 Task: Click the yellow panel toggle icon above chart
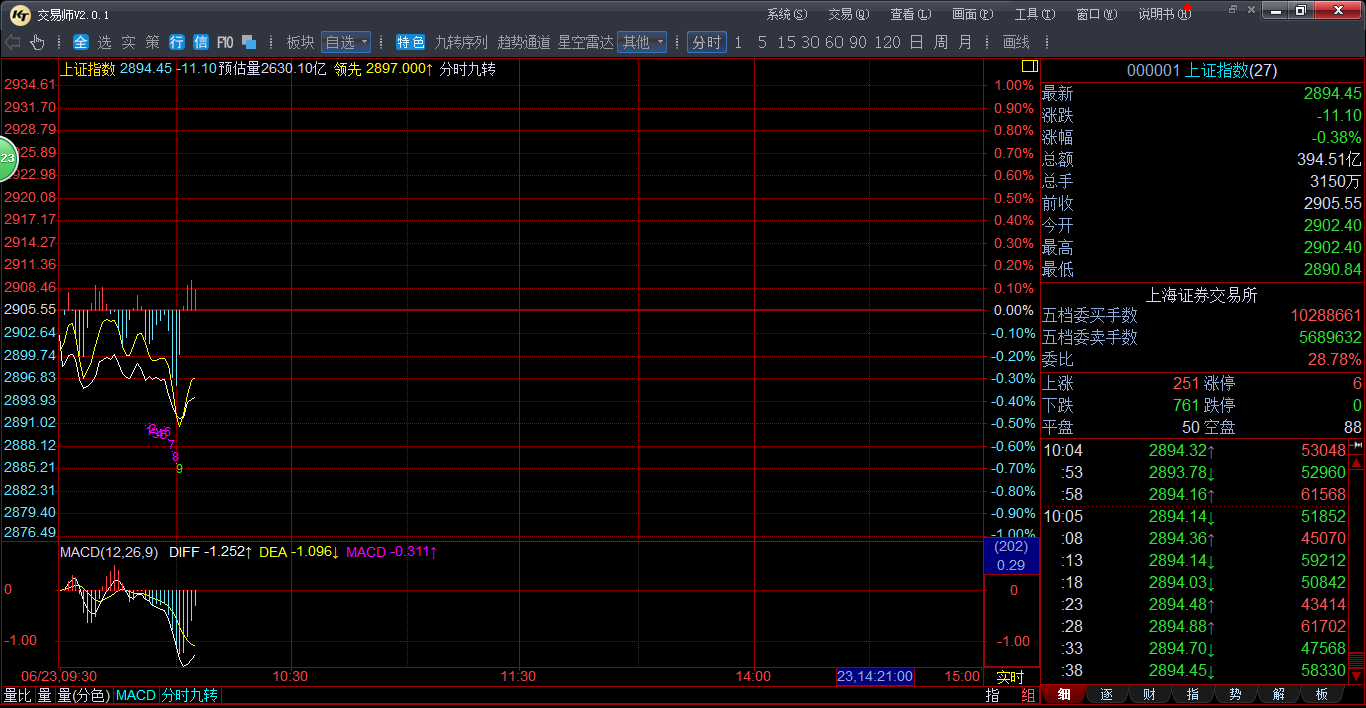(1028, 66)
